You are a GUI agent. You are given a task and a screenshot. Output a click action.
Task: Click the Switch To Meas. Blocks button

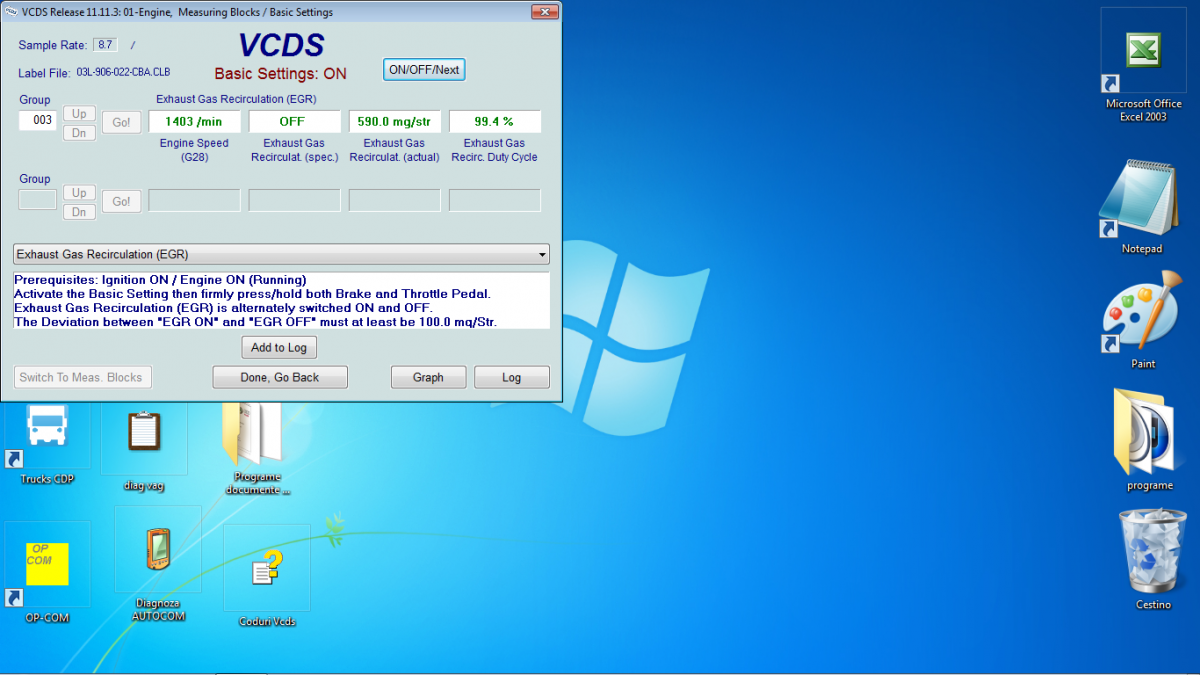83,377
